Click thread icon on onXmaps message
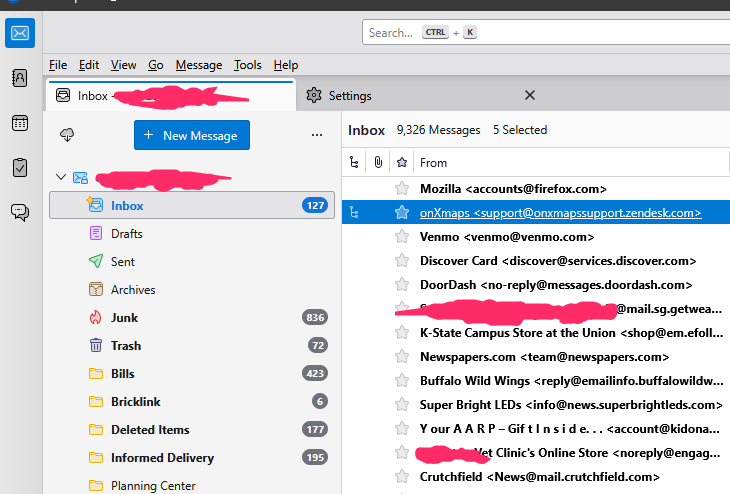Image resolution: width=730 pixels, height=494 pixels. pyautogui.click(x=354, y=213)
